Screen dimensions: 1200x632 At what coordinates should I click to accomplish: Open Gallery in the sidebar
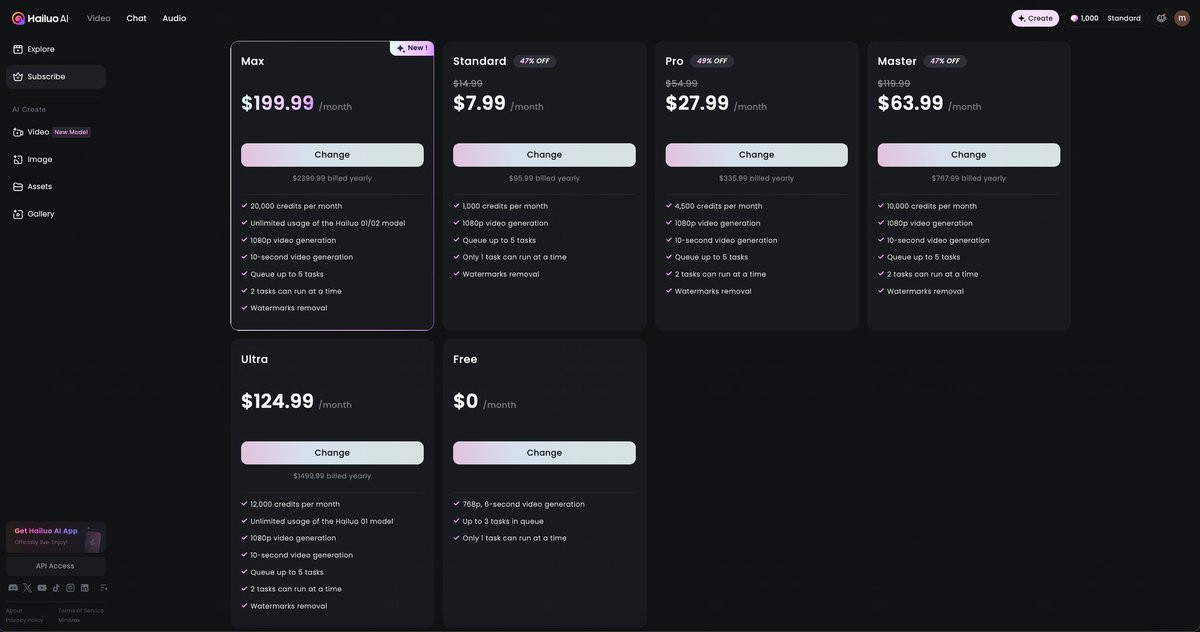coord(41,214)
